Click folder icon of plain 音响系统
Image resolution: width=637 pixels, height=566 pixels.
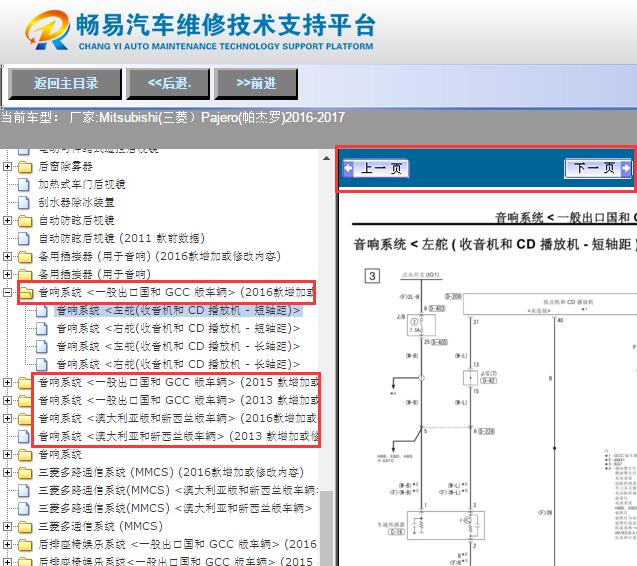[x=25, y=455]
